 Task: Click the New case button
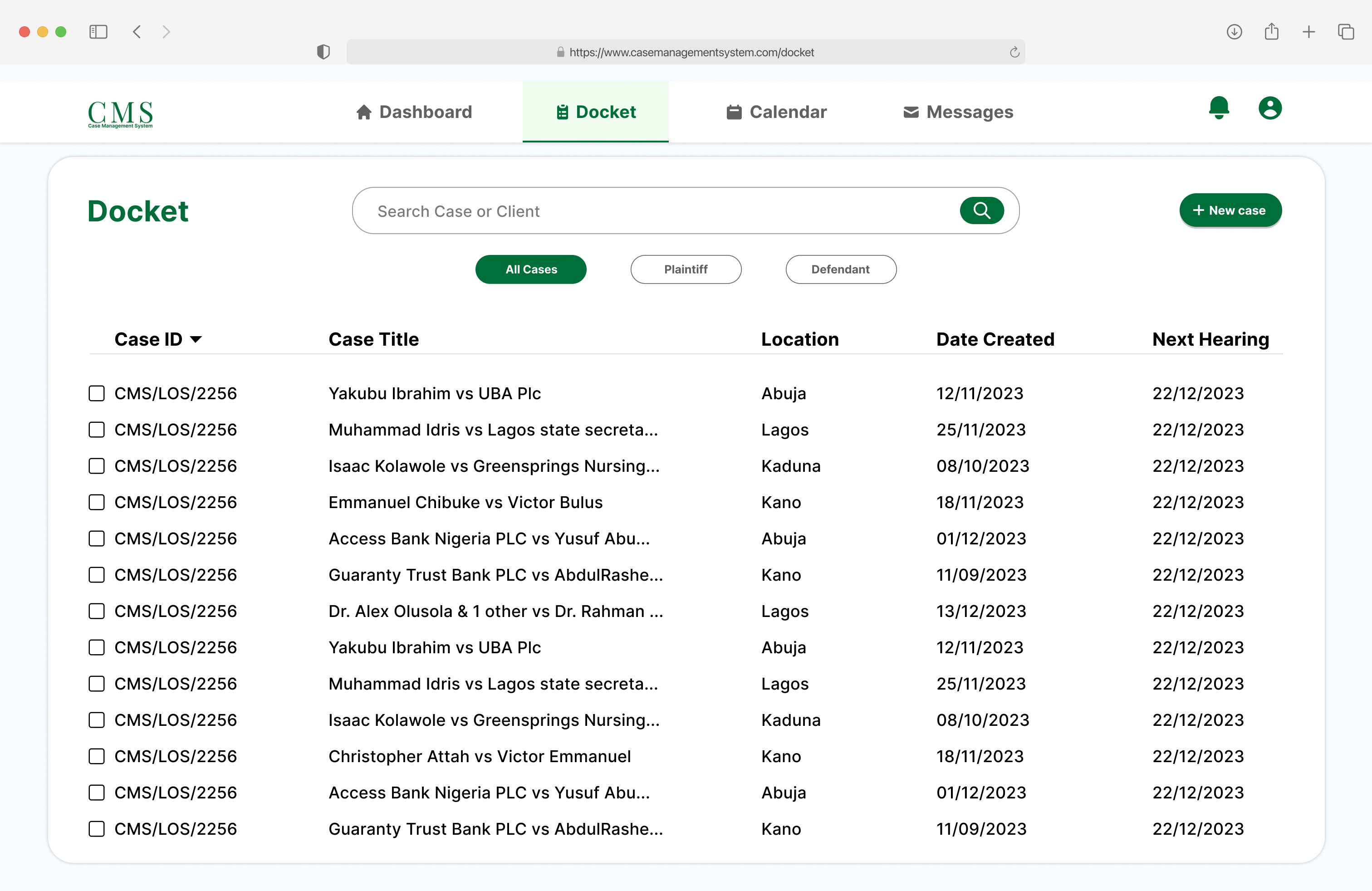point(1230,211)
